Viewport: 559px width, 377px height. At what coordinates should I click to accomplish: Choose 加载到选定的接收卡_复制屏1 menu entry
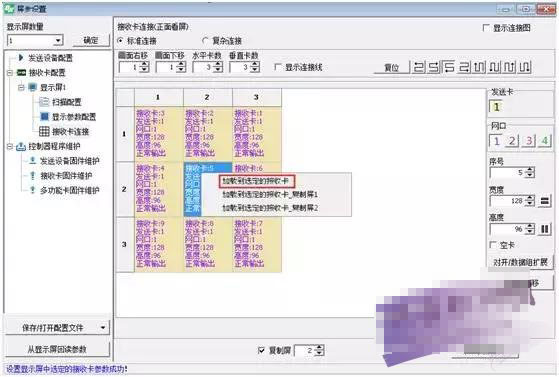pos(270,194)
